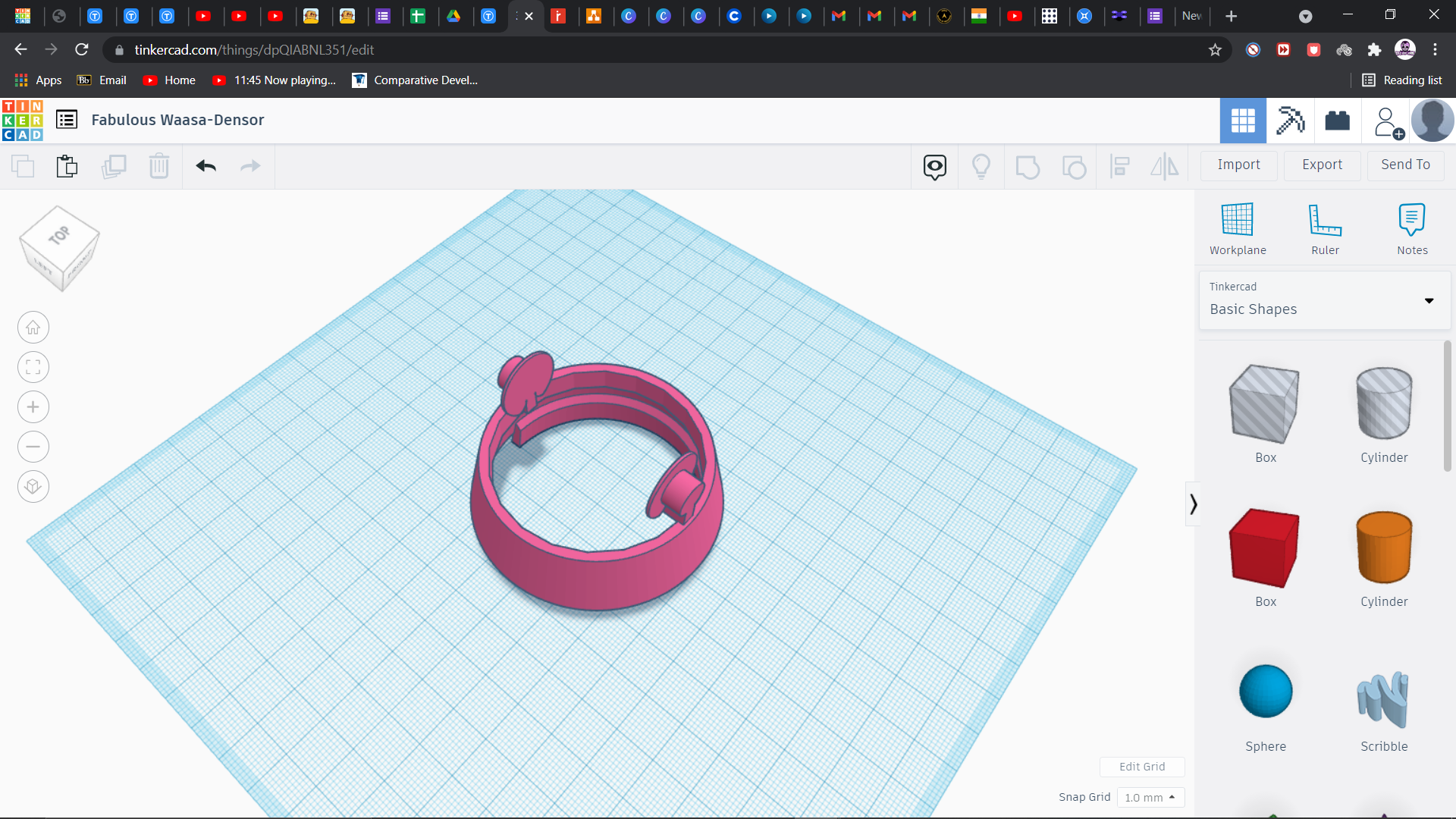1456x819 pixels.
Task: Click the Workplane tool icon
Action: pyautogui.click(x=1237, y=220)
